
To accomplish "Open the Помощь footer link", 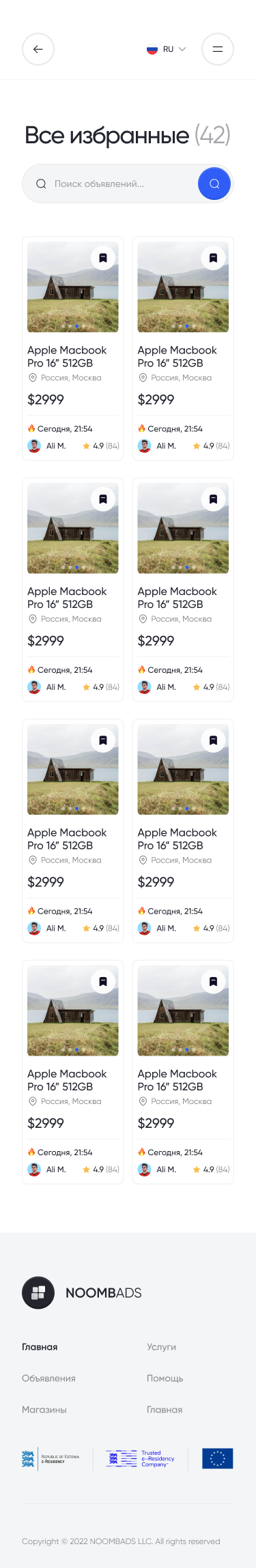I will pyautogui.click(x=165, y=1378).
